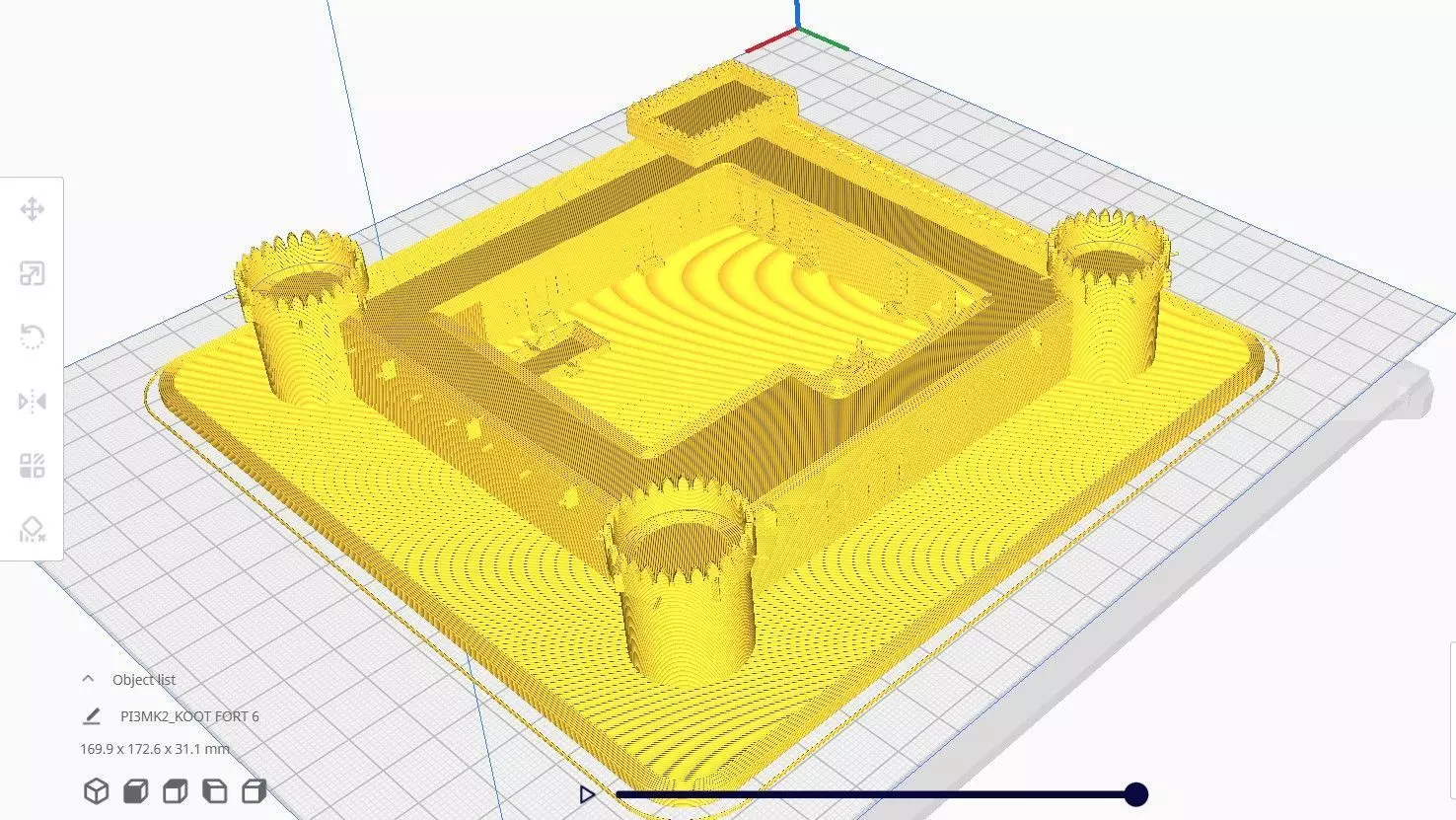The width and height of the screenshot is (1456, 820).
Task: Switch to top view cube
Action: [x=175, y=791]
